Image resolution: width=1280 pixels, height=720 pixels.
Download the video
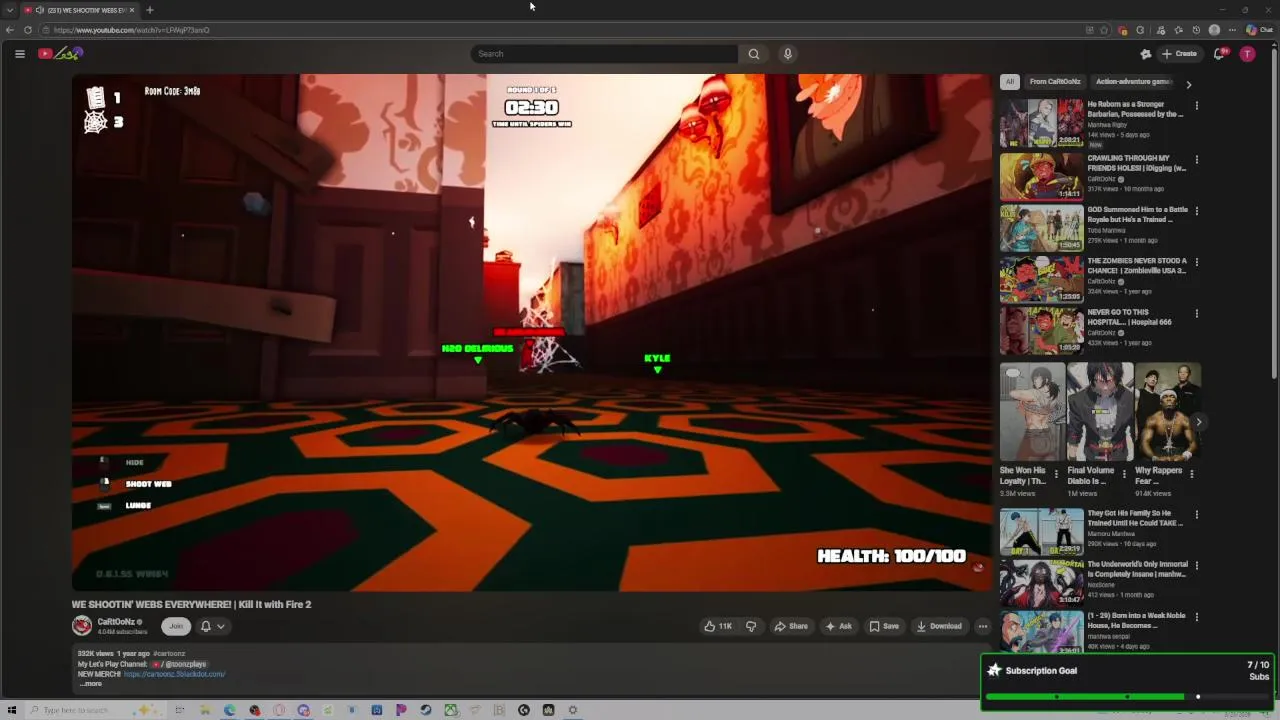pyautogui.click(x=939, y=626)
